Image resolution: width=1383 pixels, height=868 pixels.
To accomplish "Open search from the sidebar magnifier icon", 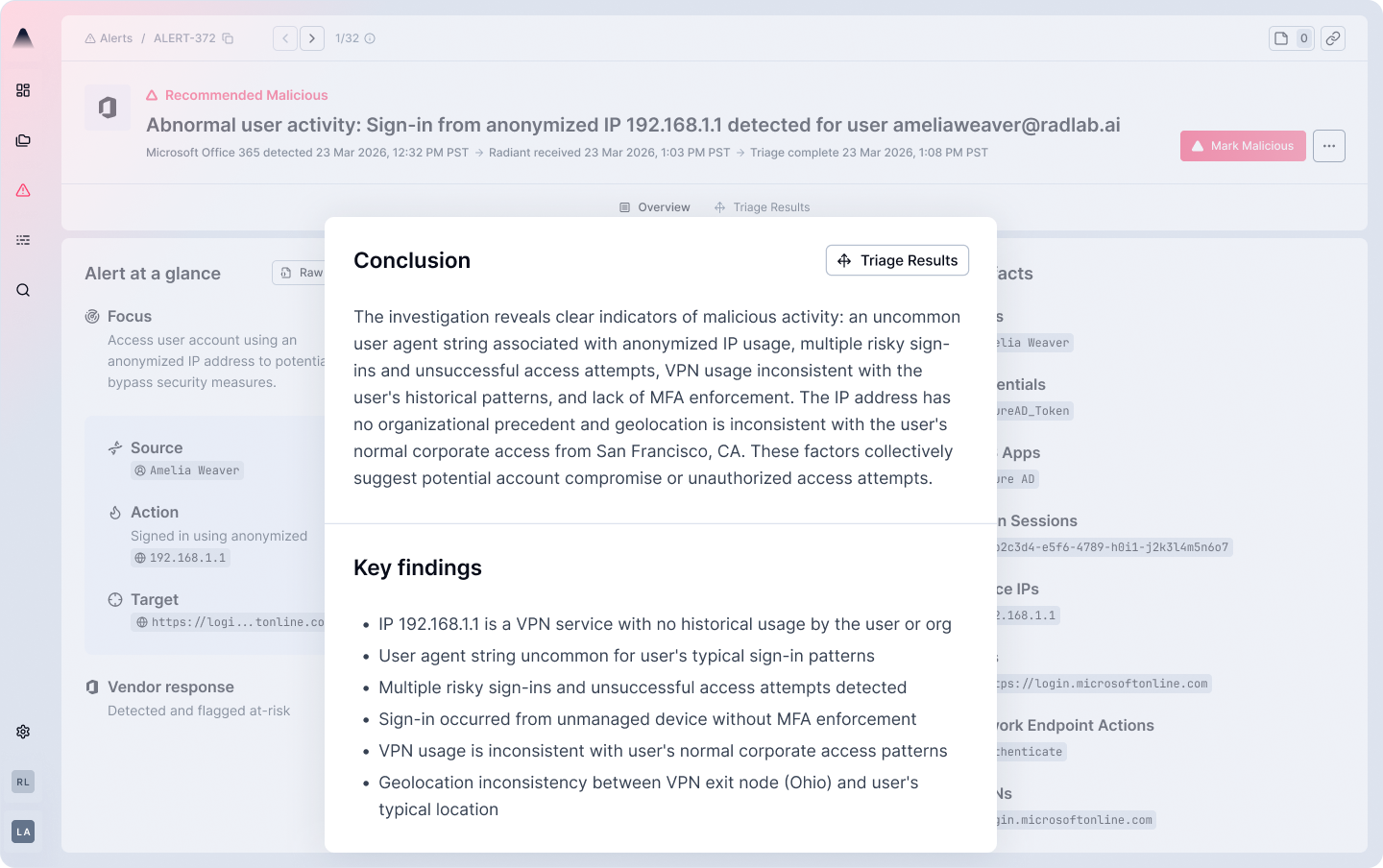I will click(23, 290).
